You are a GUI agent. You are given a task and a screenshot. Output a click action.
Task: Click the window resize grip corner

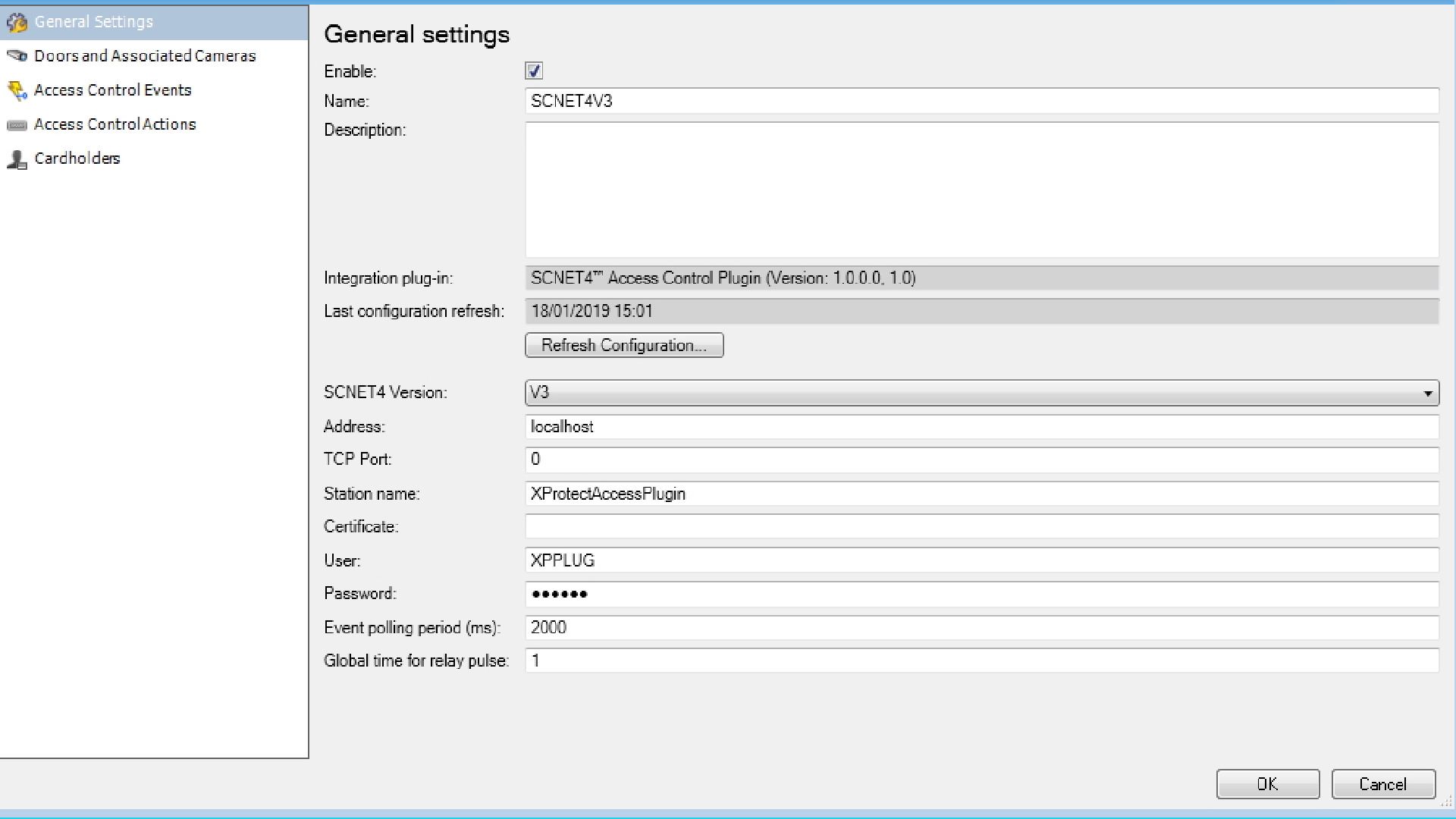click(x=1447, y=801)
